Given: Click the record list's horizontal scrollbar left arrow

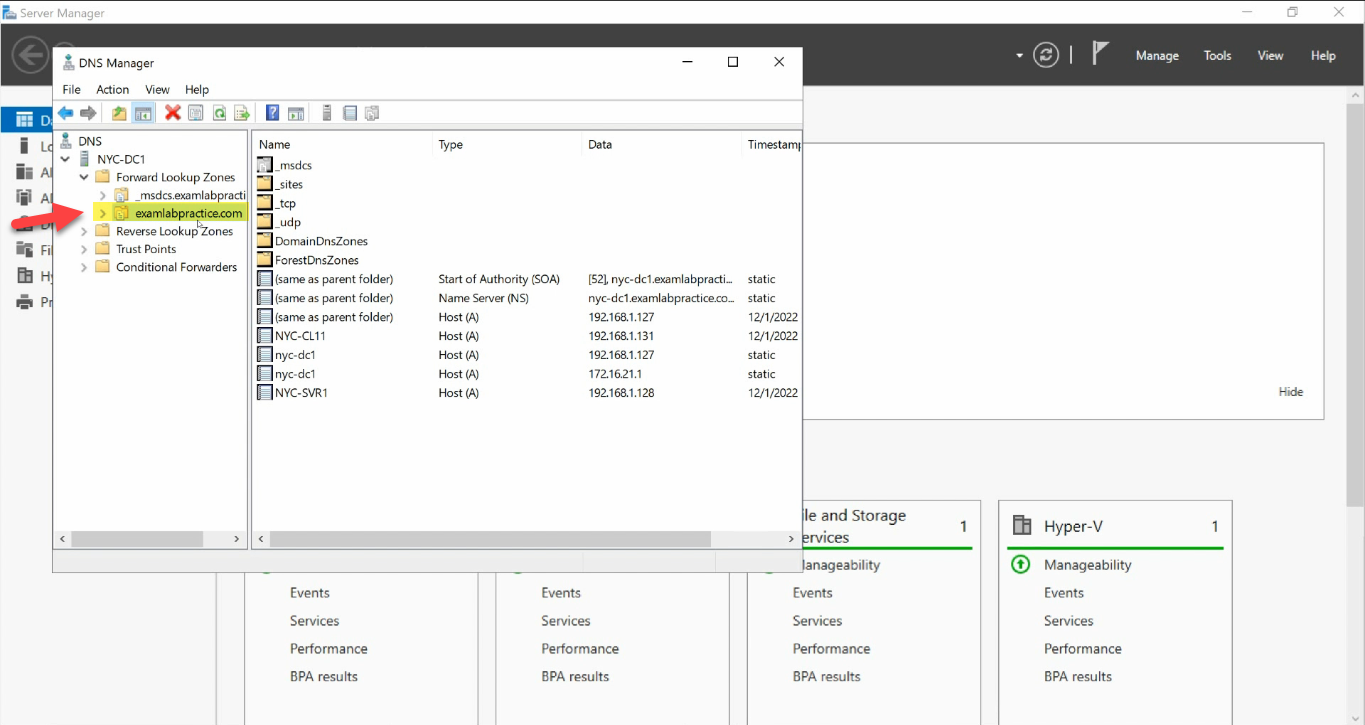Looking at the screenshot, I should tap(261, 539).
